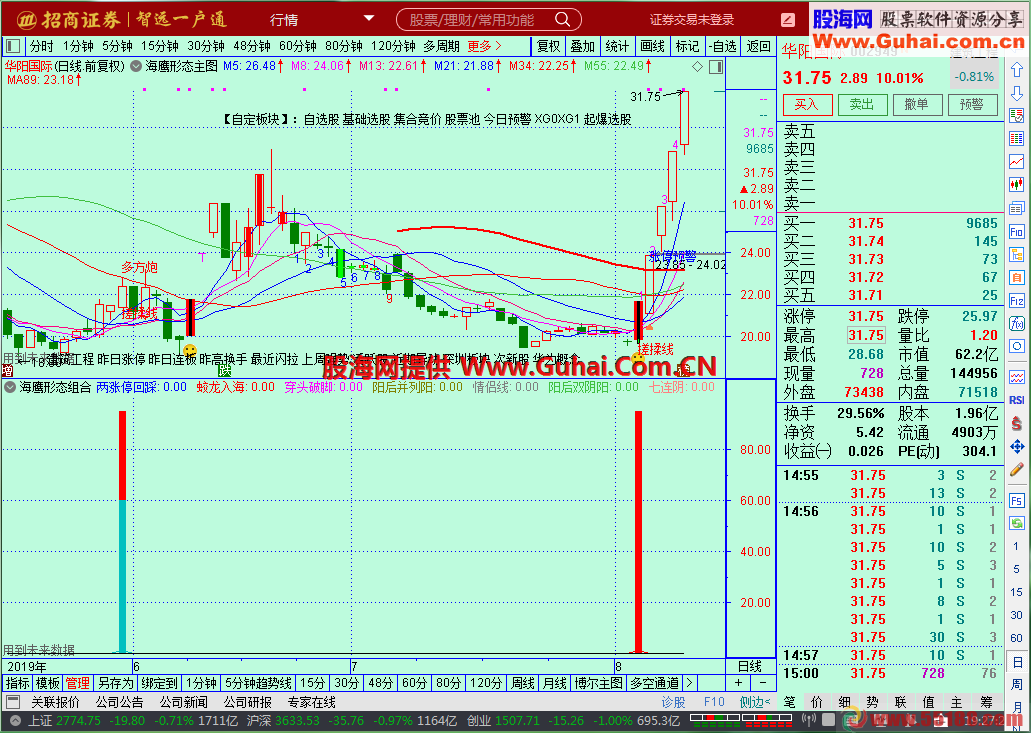Image resolution: width=1031 pixels, height=733 pixels.
Task: Switch to the 博尔主图 indicator tab
Action: coord(598,683)
